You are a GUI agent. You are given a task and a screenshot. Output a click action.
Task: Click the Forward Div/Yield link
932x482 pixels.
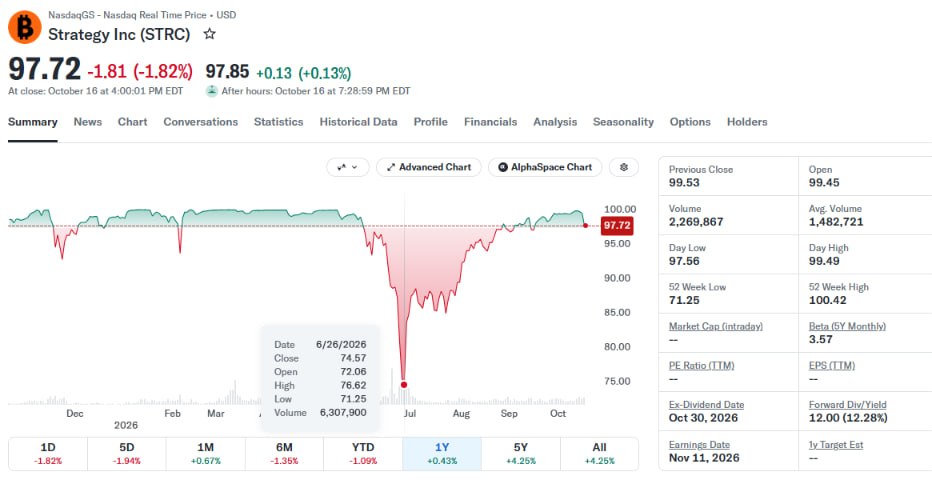pyautogui.click(x=848, y=405)
